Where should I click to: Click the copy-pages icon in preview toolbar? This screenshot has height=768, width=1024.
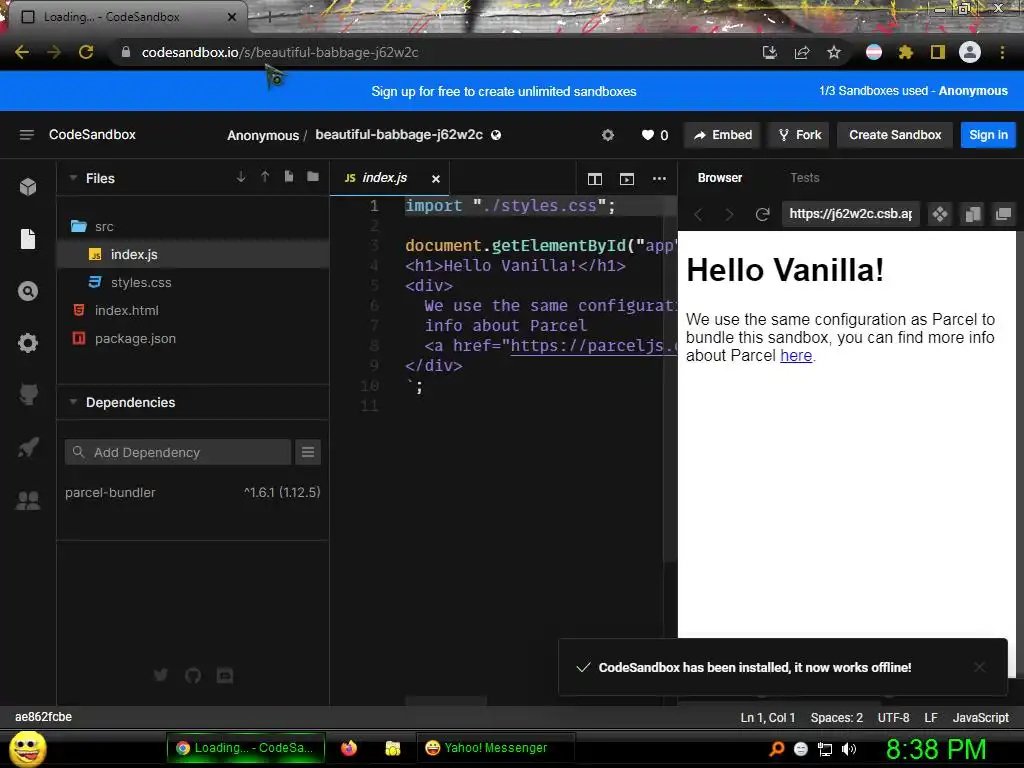pyautogui.click(x=972, y=214)
